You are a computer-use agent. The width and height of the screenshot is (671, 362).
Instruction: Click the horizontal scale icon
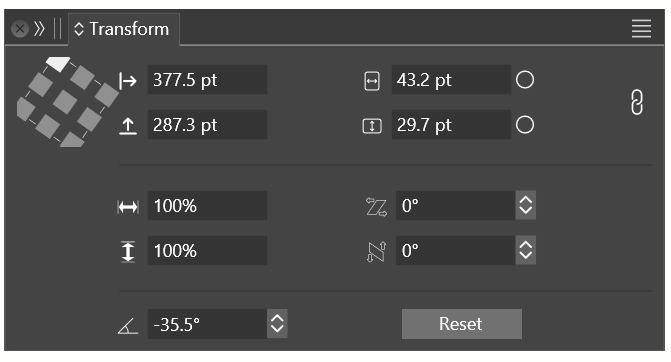click(x=128, y=207)
